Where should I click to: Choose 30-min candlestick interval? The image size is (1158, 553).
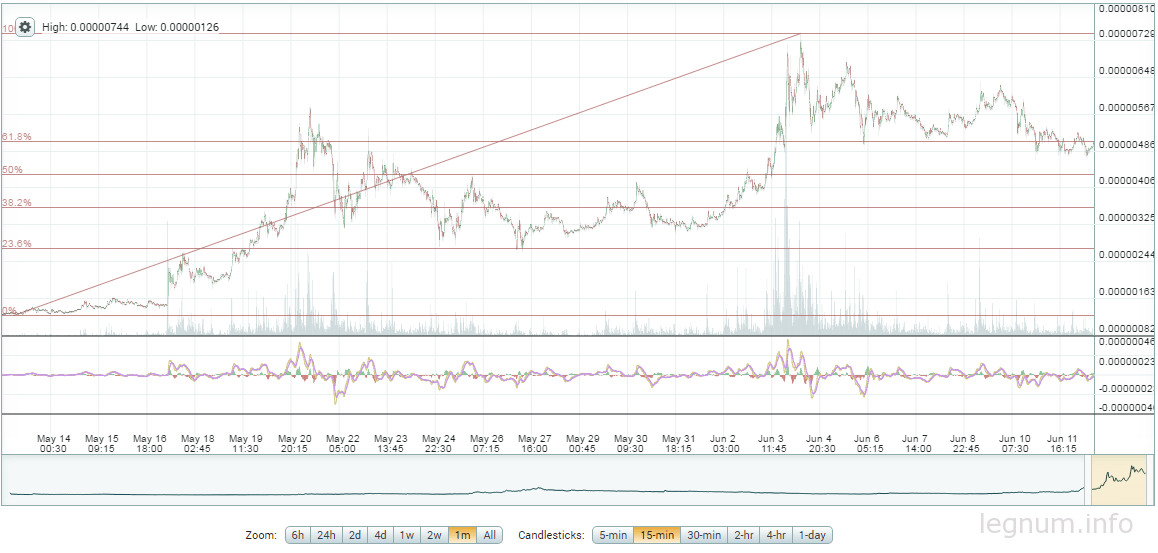[x=703, y=535]
